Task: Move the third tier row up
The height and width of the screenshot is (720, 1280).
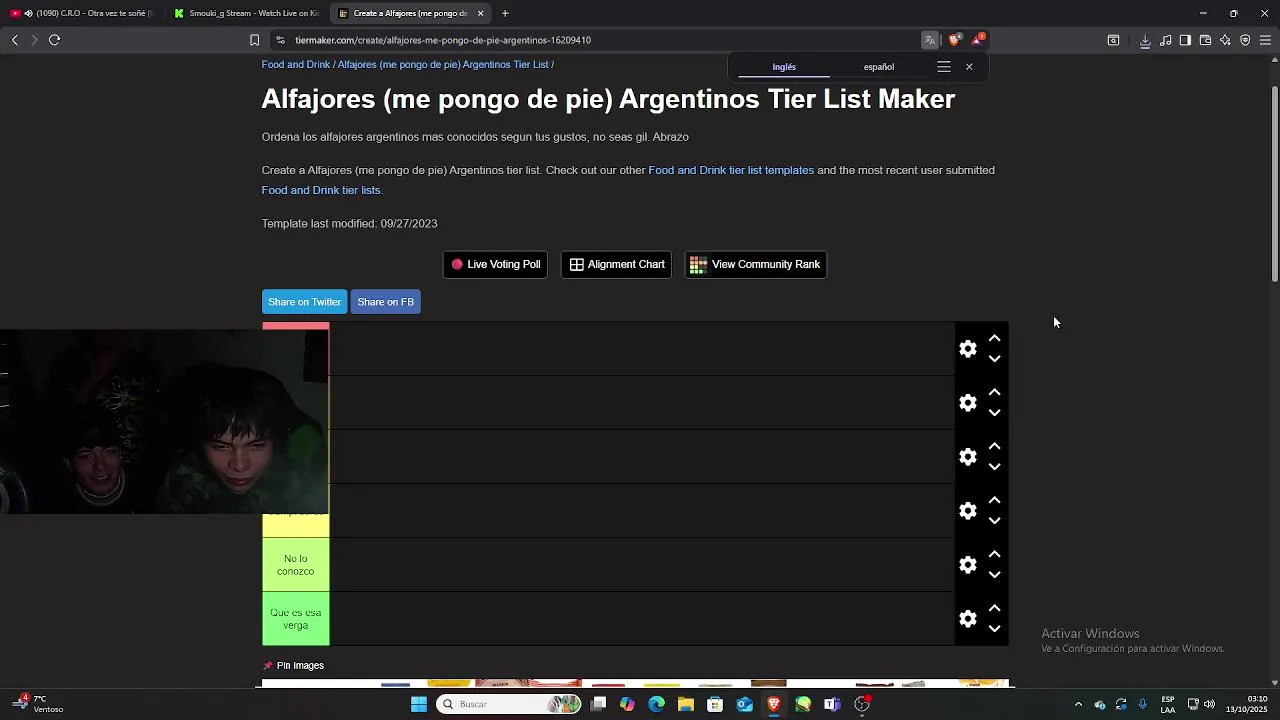Action: point(994,447)
